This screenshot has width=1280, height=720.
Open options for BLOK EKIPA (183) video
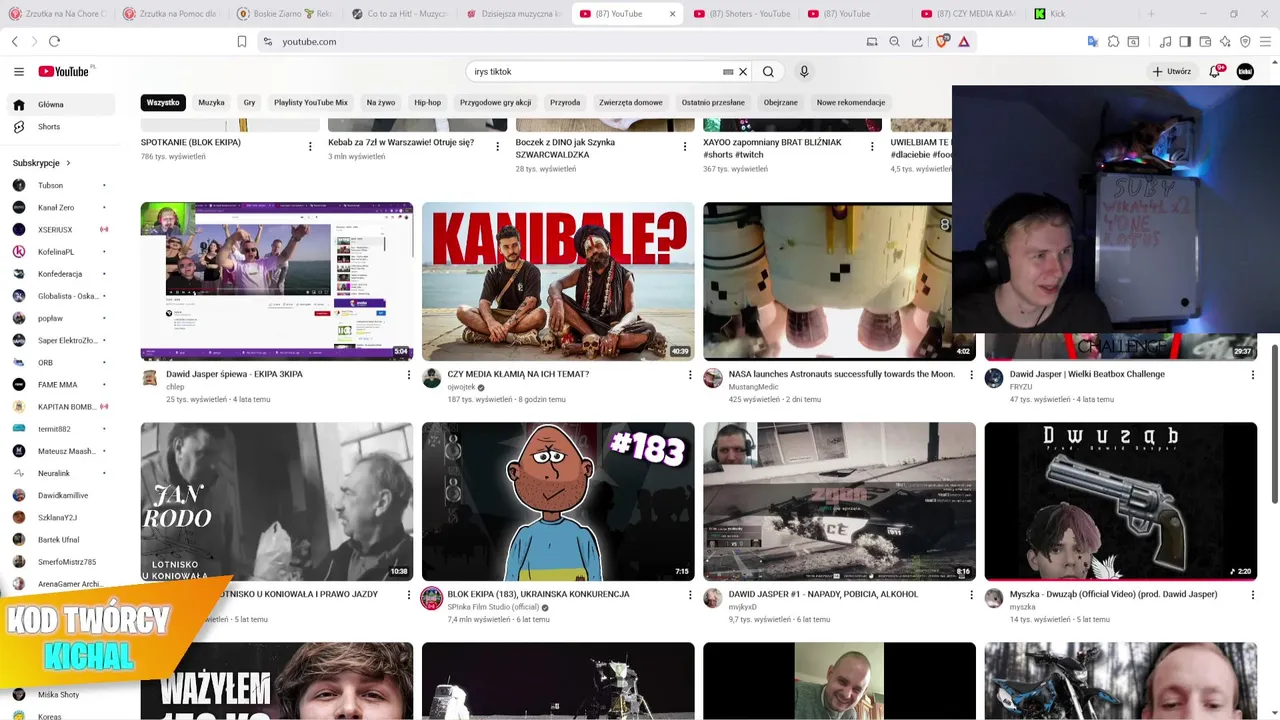pyautogui.click(x=689, y=595)
